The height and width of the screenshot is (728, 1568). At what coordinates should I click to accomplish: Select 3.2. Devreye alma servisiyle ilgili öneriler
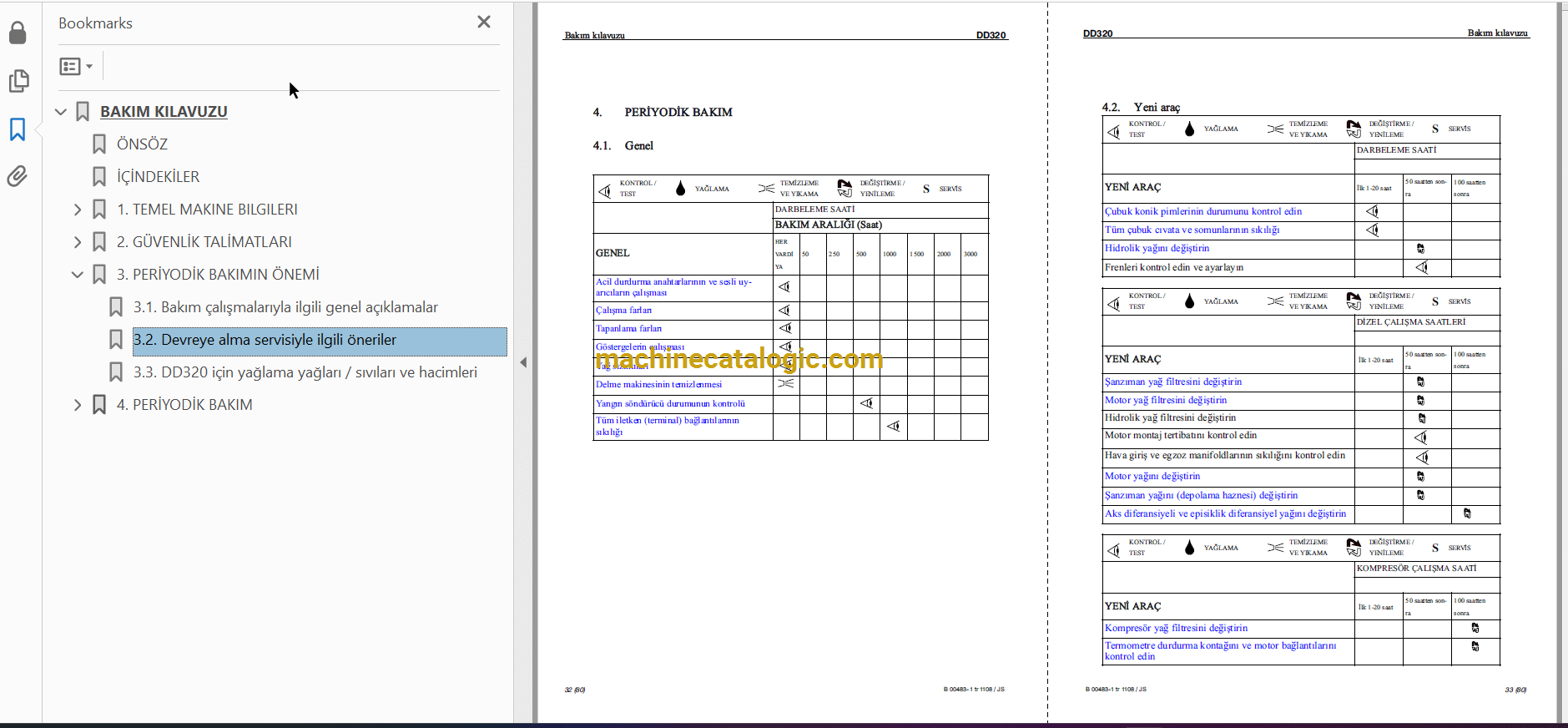coord(265,340)
